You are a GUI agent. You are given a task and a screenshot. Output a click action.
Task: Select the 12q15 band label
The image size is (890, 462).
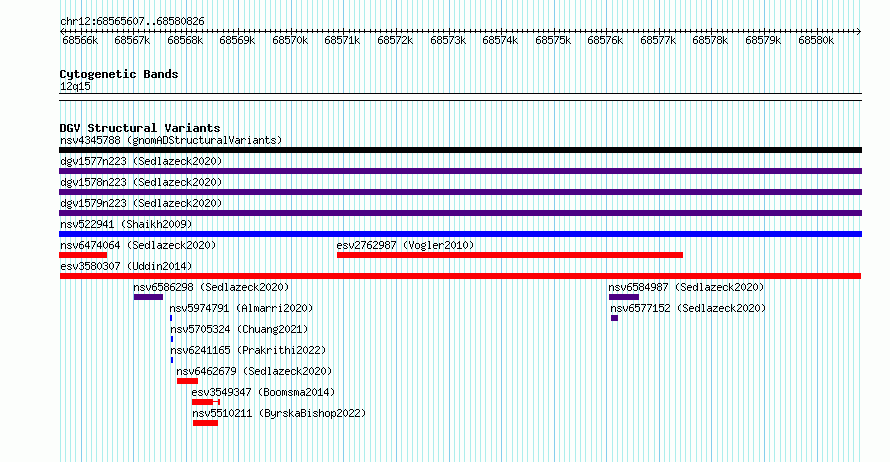coord(75,87)
